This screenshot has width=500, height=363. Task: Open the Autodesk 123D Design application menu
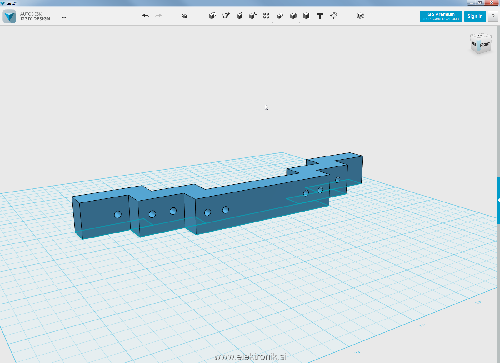[x=9, y=16]
